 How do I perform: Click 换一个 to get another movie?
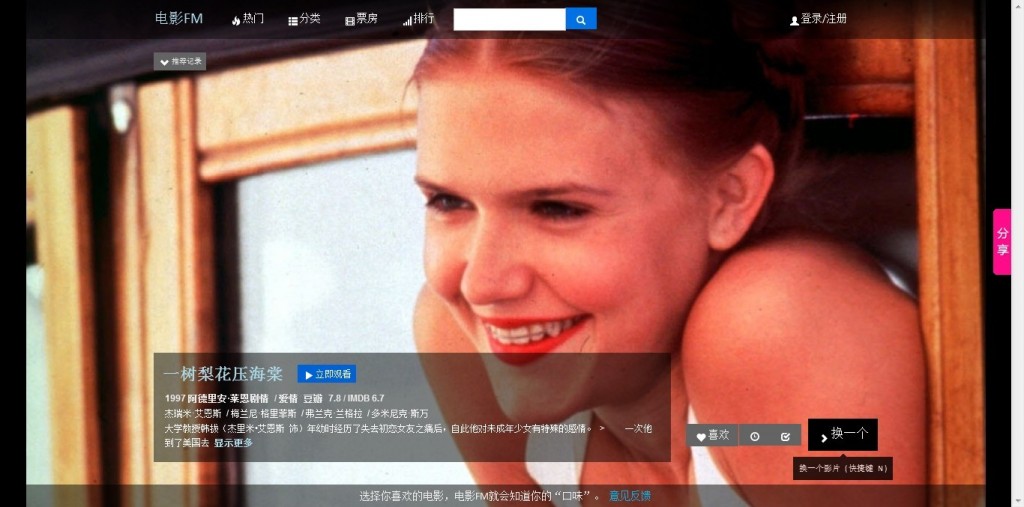pyautogui.click(x=842, y=434)
